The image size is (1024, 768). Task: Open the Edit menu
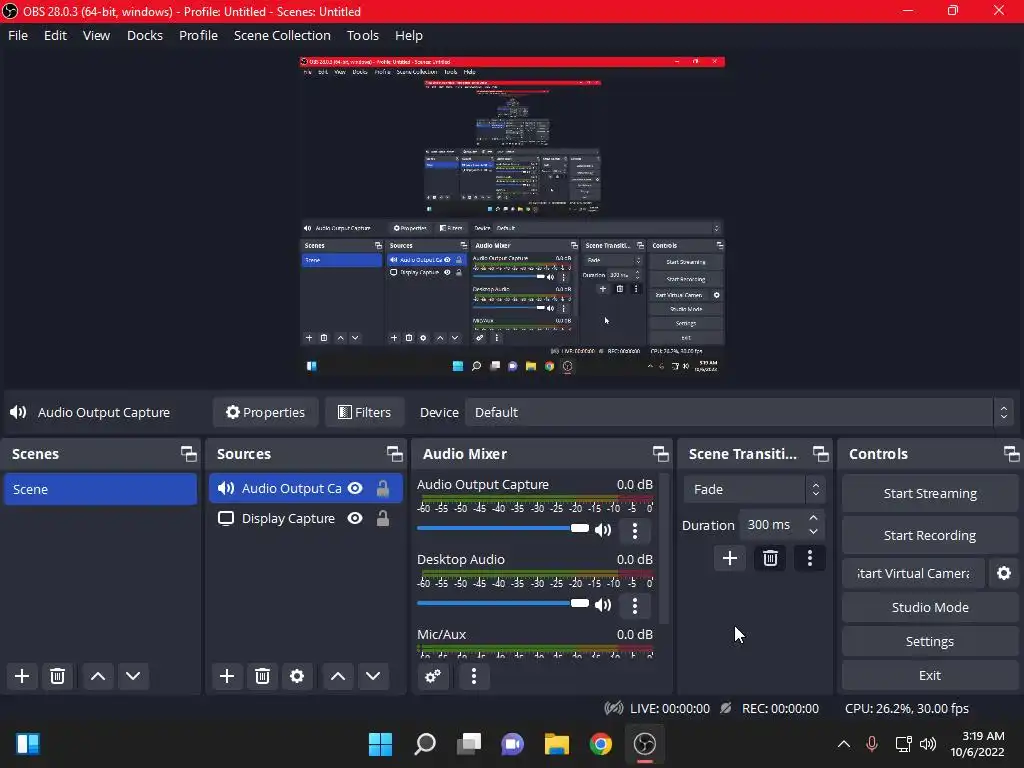(x=56, y=35)
